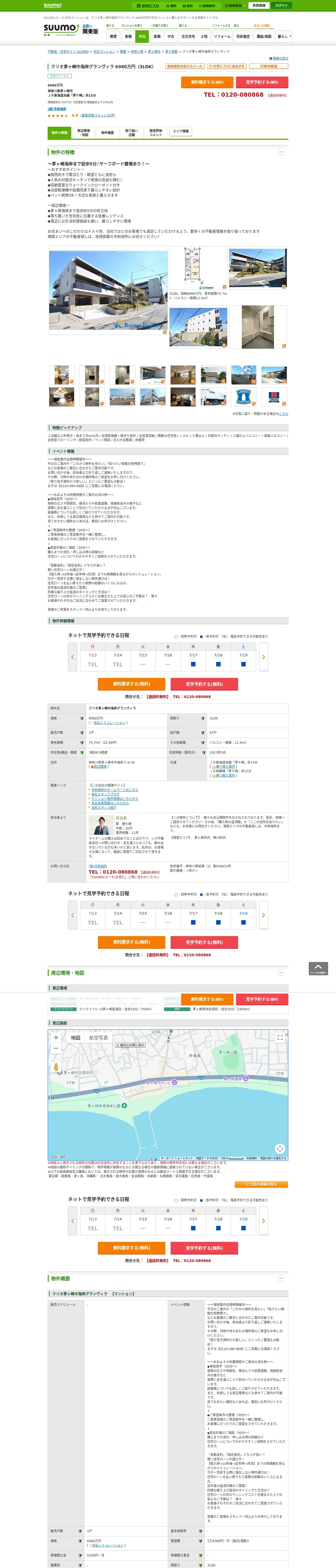Click 支払シミュレーション link beside 6980万円

[109, 723]
